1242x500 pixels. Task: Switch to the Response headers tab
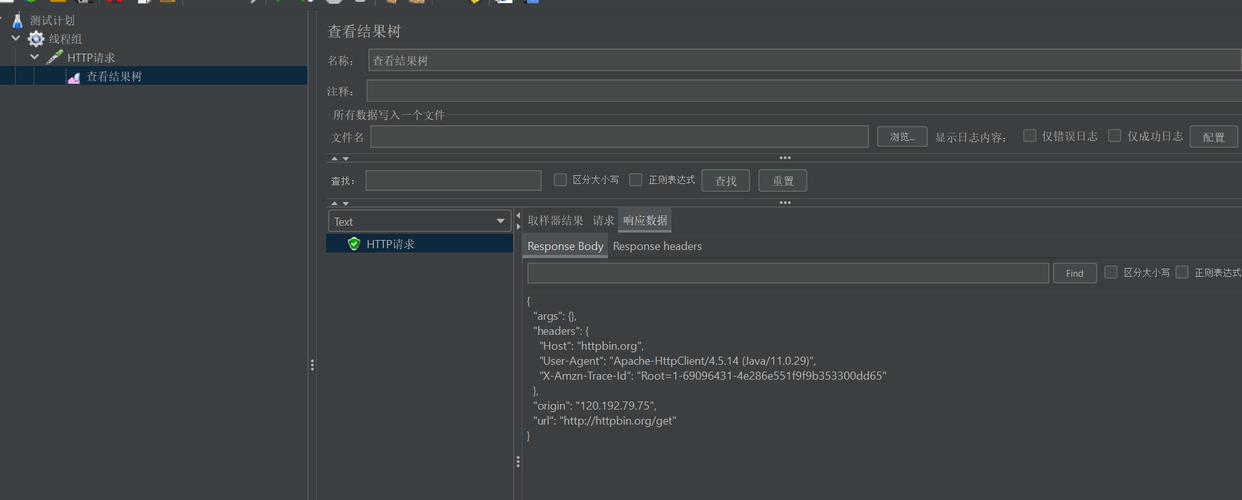click(657, 246)
